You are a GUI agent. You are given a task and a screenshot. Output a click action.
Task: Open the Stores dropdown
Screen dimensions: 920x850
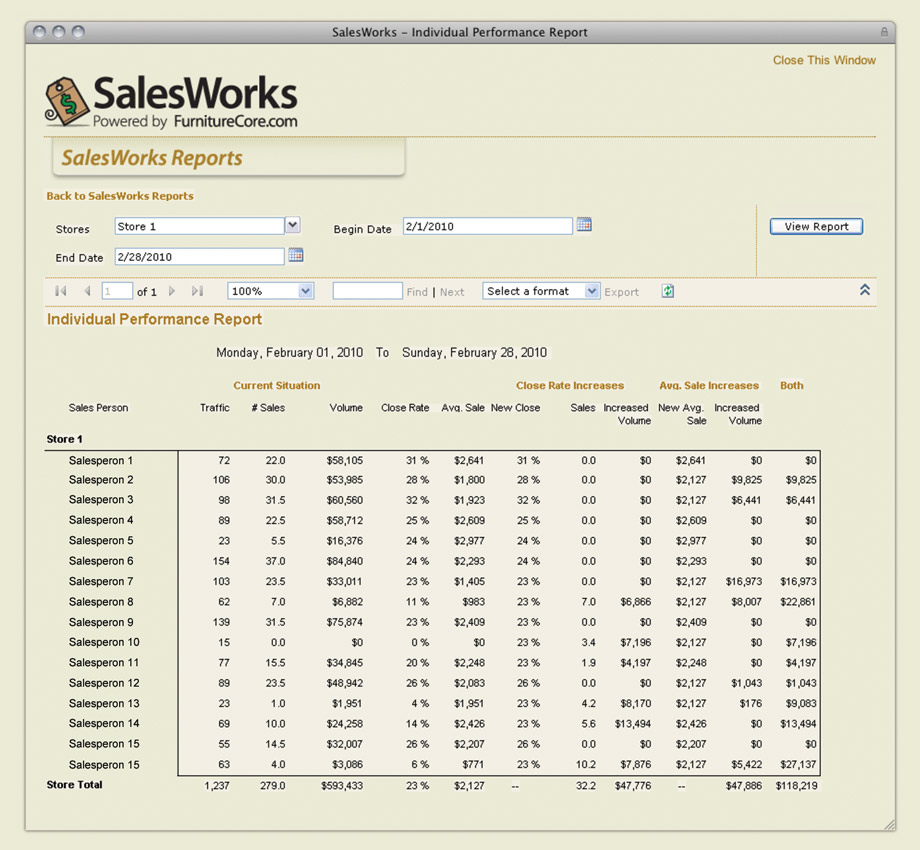click(291, 225)
